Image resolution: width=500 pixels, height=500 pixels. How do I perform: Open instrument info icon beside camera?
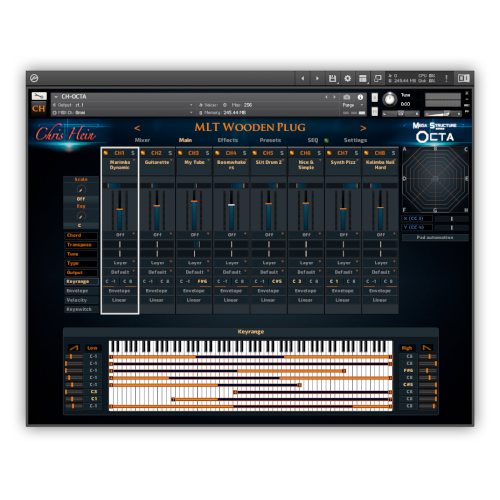360,97
